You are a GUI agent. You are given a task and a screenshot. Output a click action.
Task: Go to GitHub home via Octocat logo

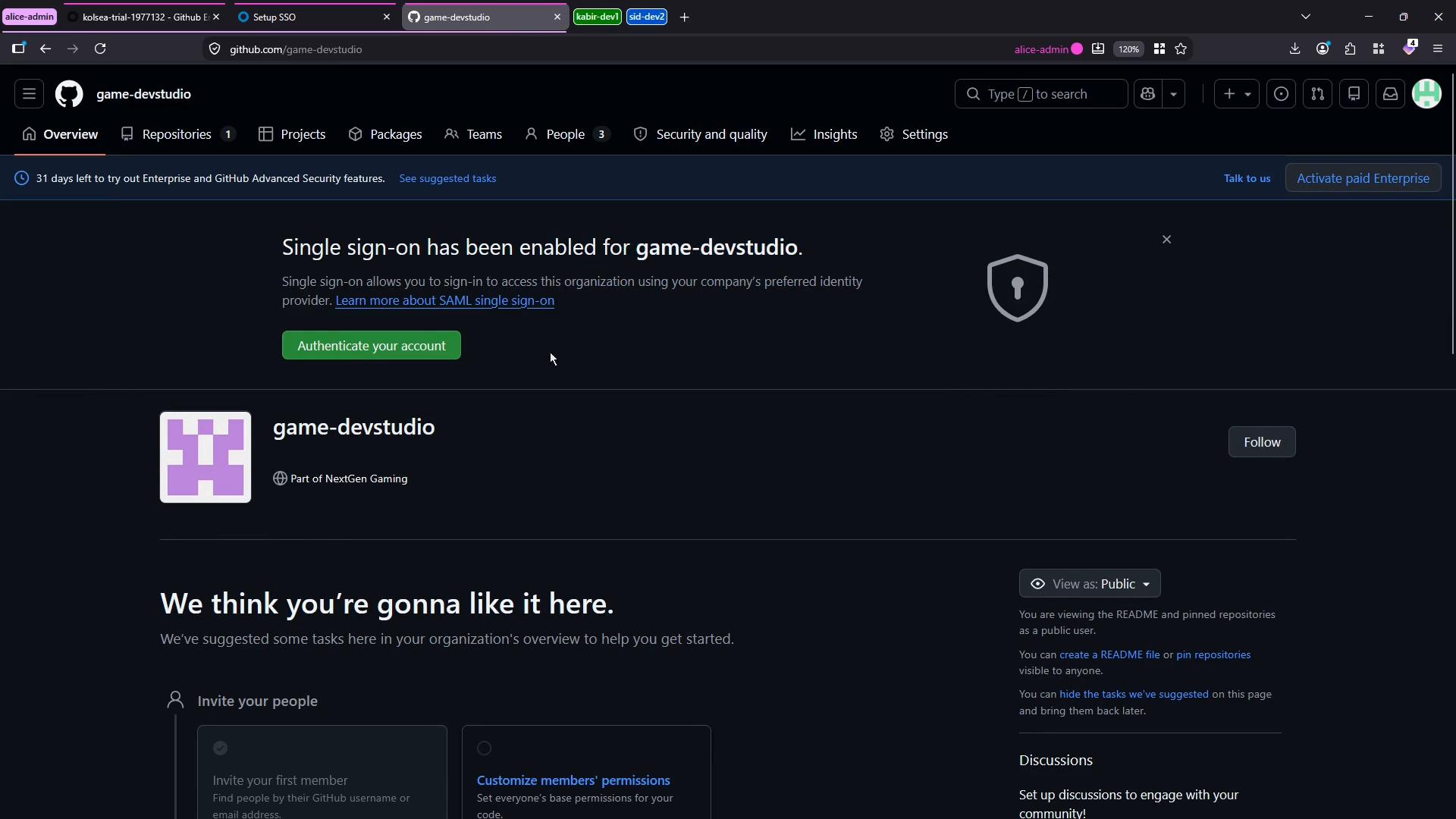(69, 94)
